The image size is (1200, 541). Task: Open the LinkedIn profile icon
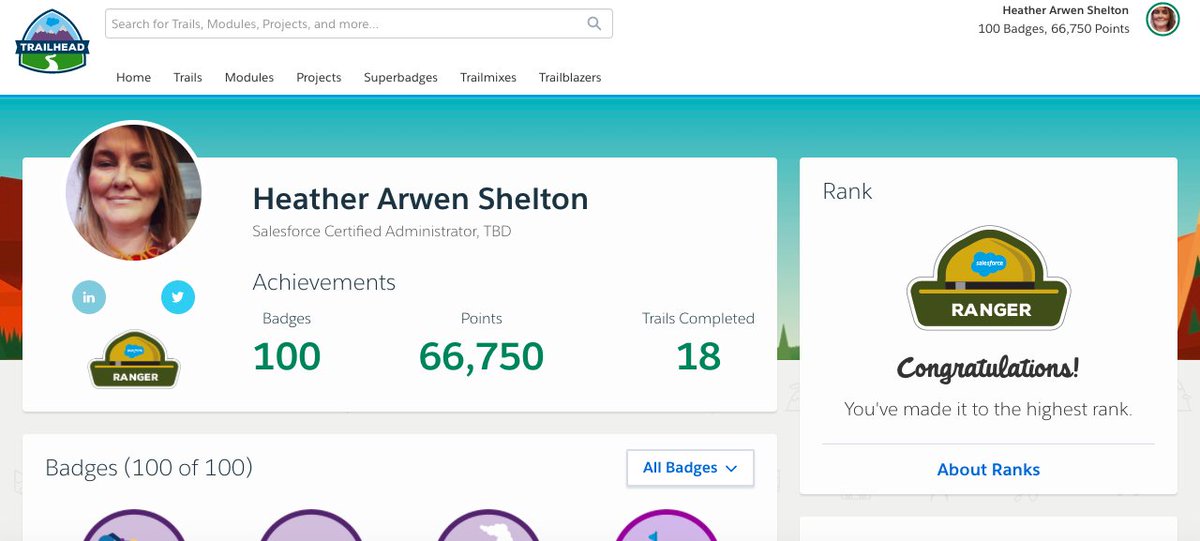pyautogui.click(x=89, y=297)
